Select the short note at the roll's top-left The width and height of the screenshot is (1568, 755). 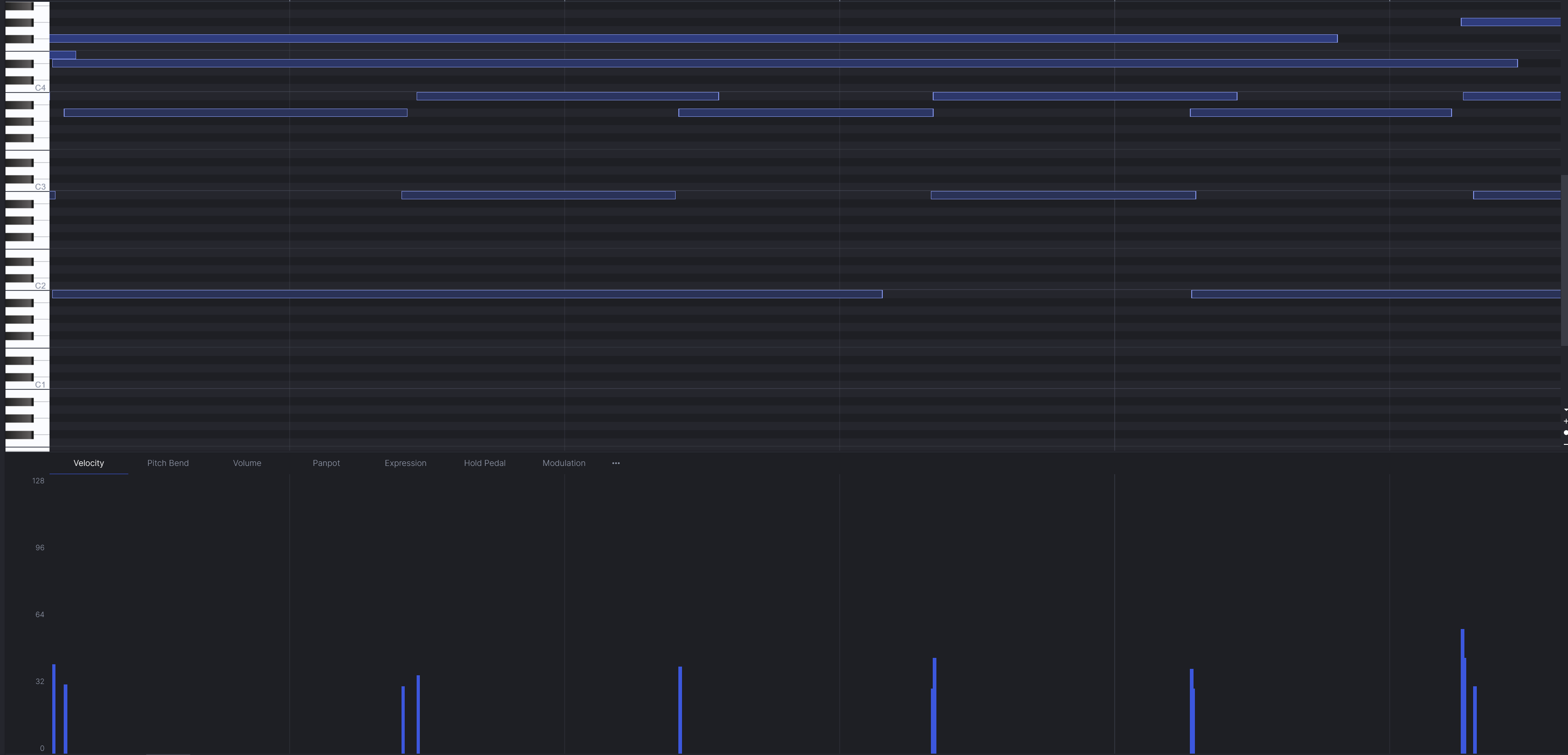(x=63, y=55)
